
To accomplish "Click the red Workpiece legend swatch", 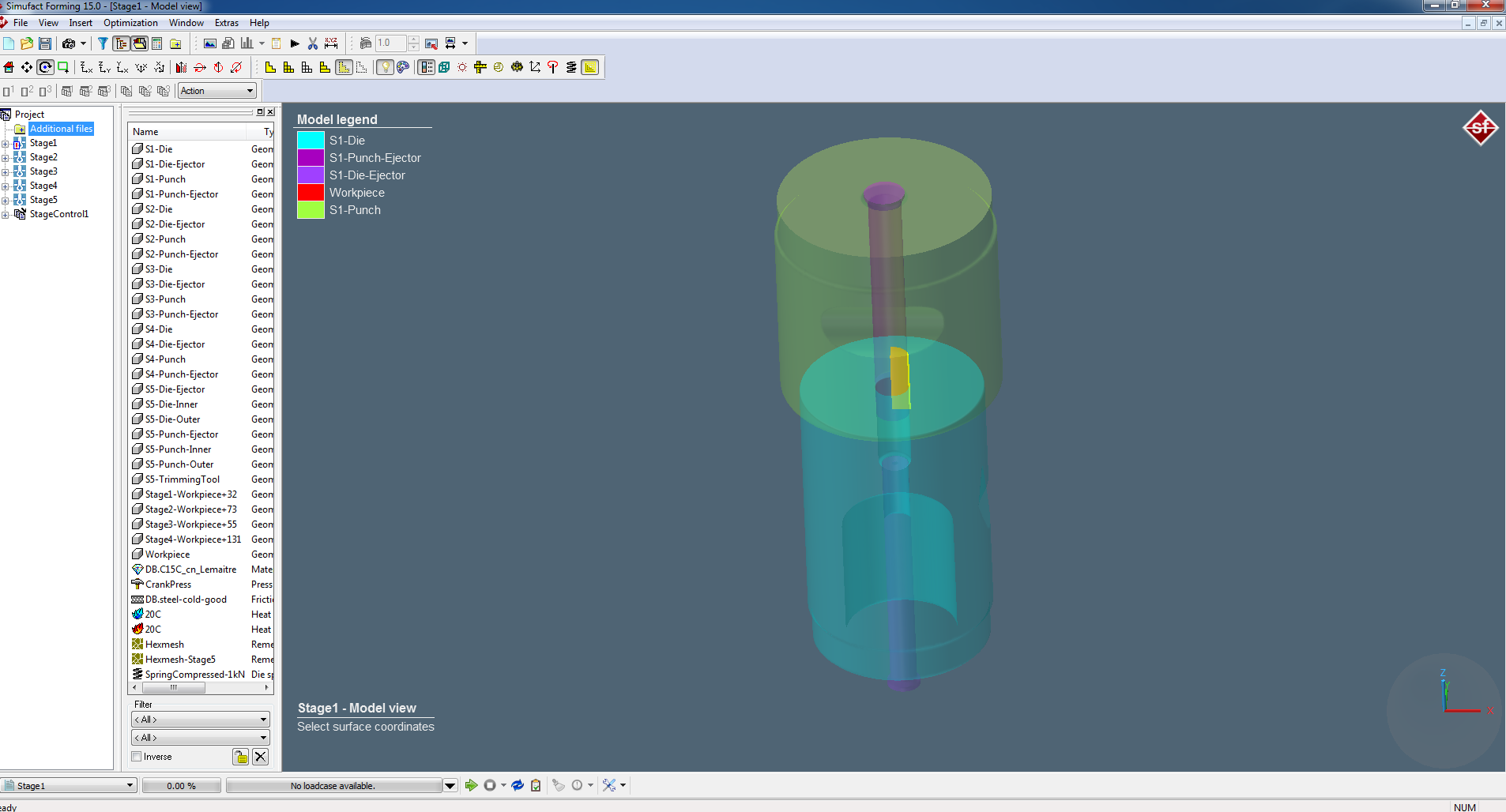I will tap(311, 193).
